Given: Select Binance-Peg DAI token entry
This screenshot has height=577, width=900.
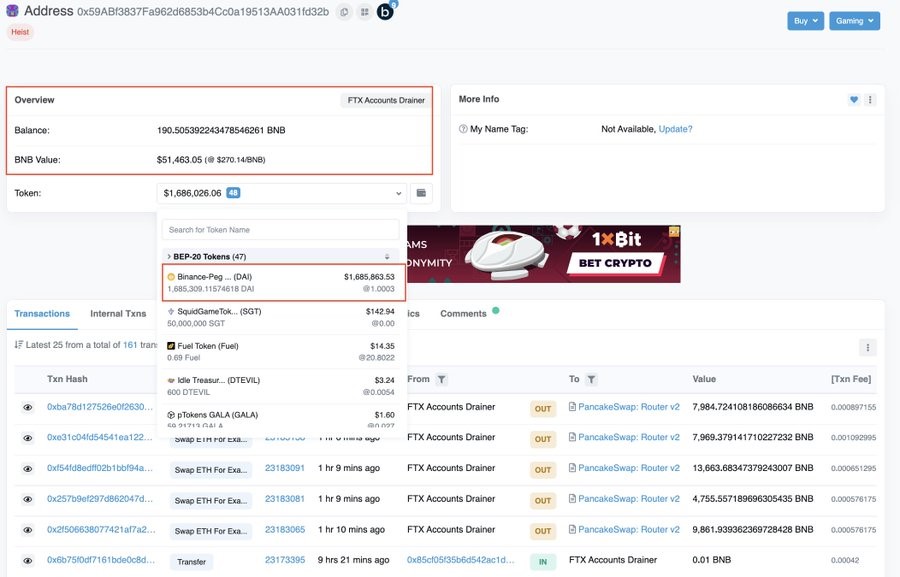Looking at the screenshot, I should [x=284, y=282].
